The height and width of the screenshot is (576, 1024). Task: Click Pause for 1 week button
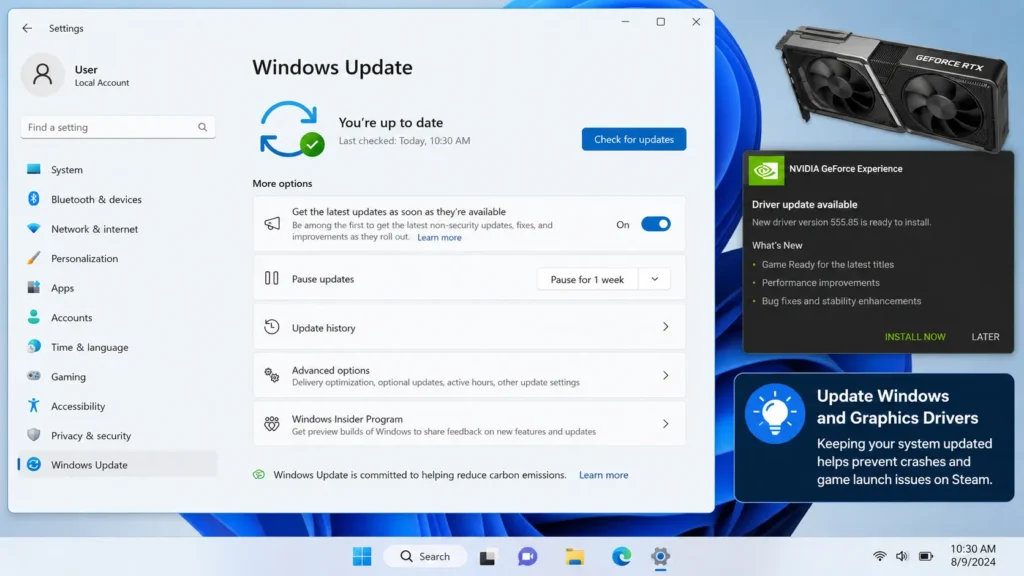click(587, 279)
